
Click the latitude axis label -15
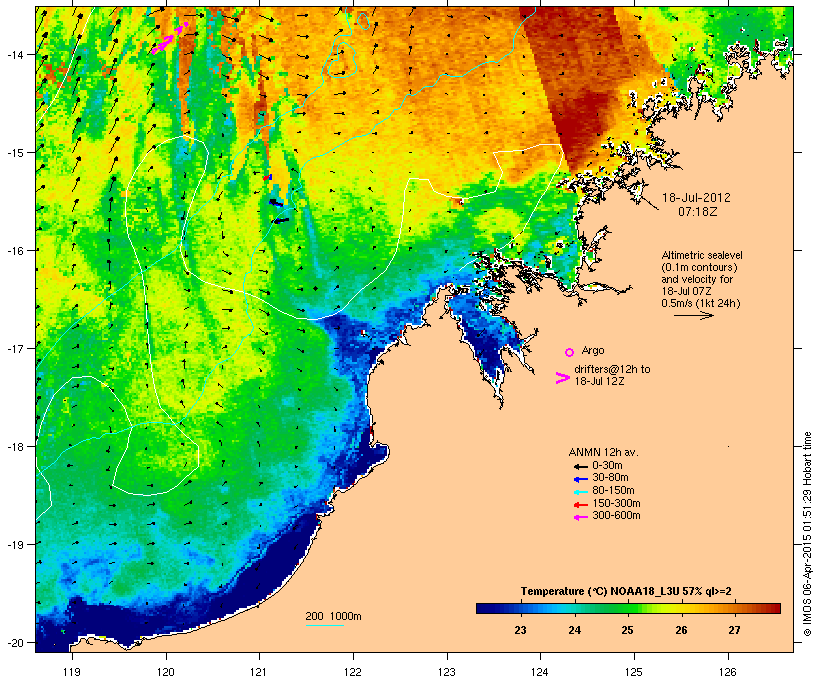(x=15, y=152)
